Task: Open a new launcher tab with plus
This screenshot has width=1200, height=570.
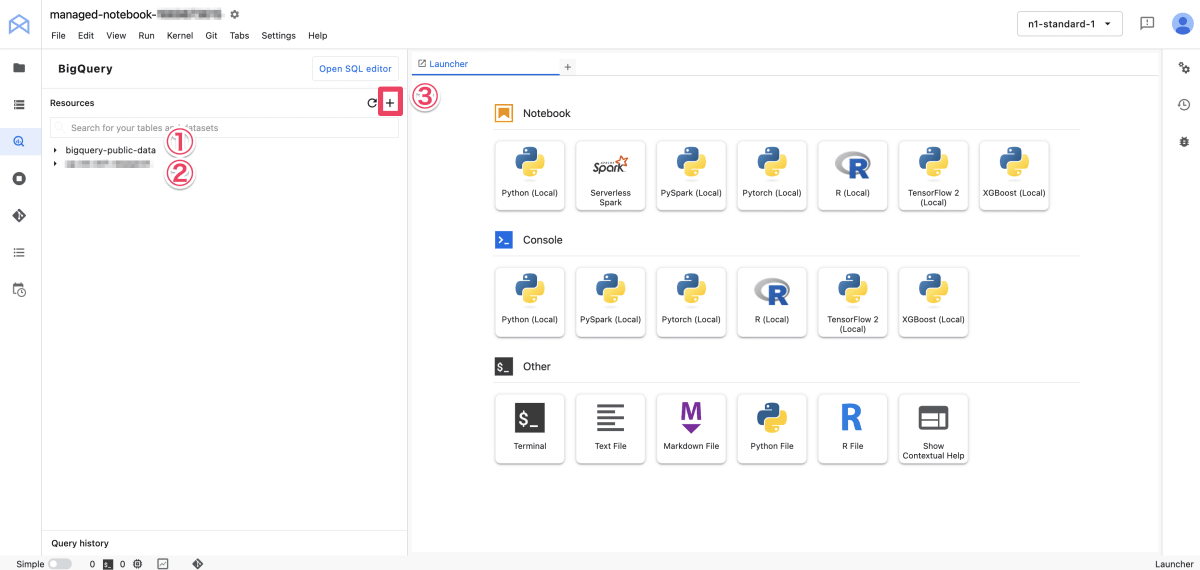Action: click(x=567, y=66)
